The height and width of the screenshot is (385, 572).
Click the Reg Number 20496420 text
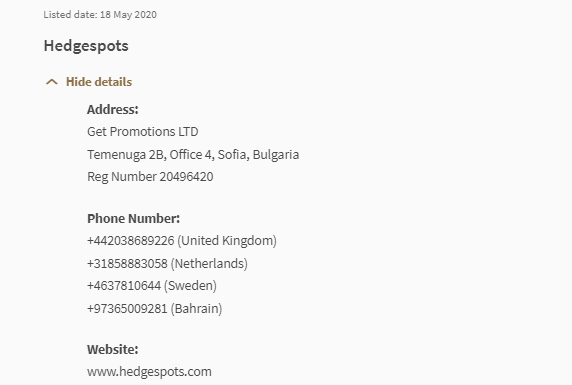point(150,177)
